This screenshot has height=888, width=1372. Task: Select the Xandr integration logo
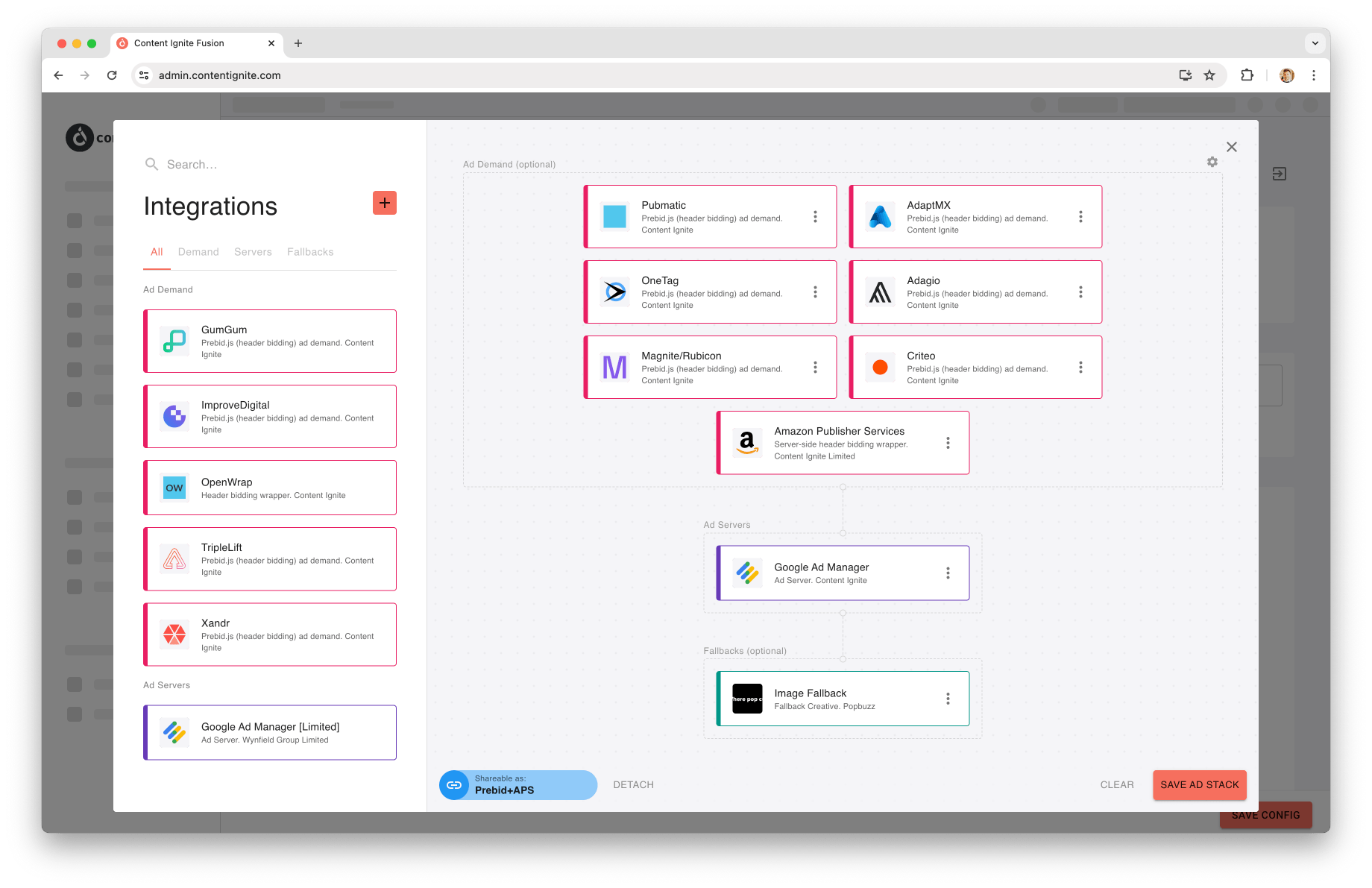point(174,634)
